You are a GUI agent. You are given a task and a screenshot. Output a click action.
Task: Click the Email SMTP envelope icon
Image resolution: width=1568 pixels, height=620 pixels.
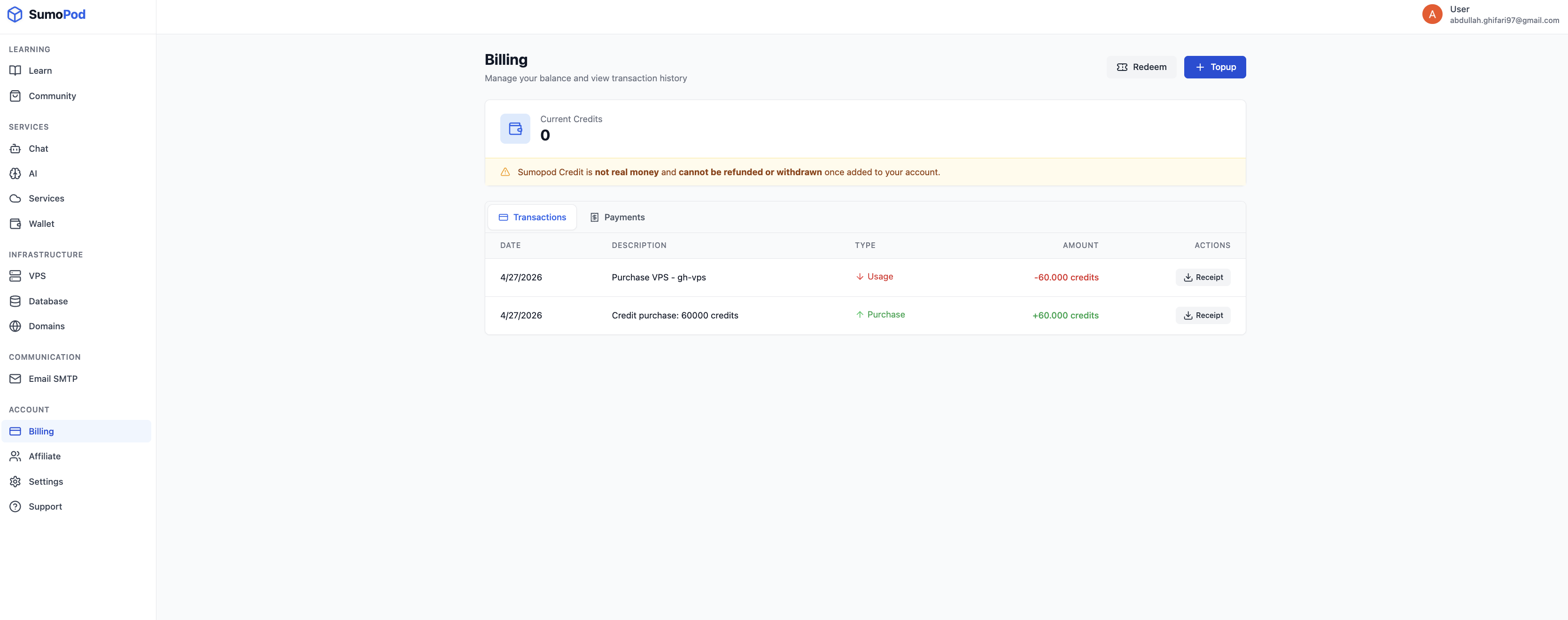click(x=15, y=379)
